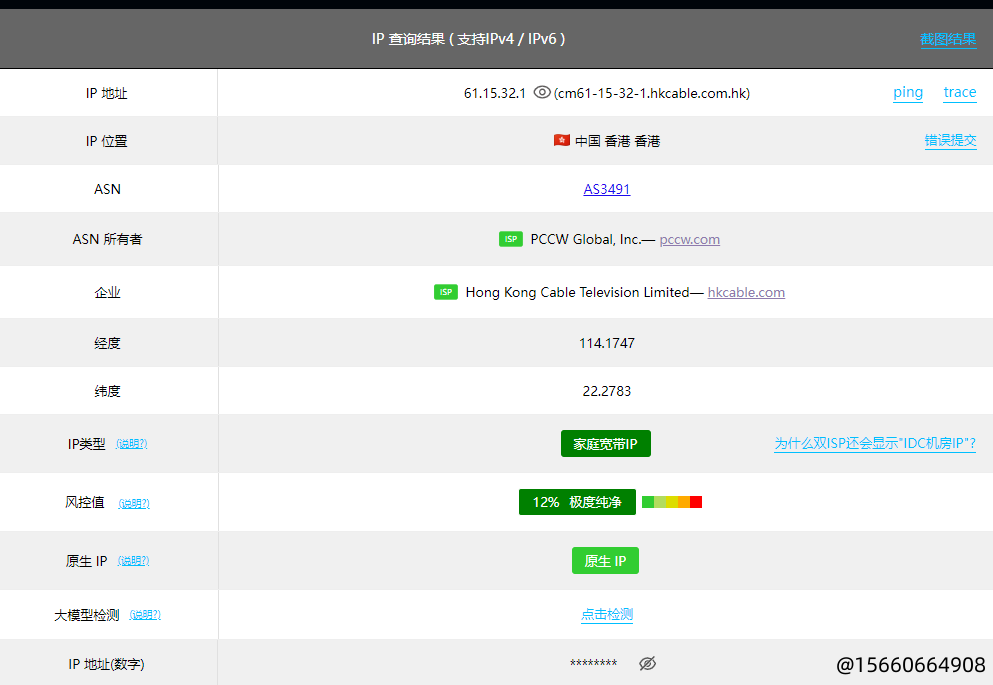The height and width of the screenshot is (685, 993).
Task: Click the 风控值 row label
Action: pos(85,503)
